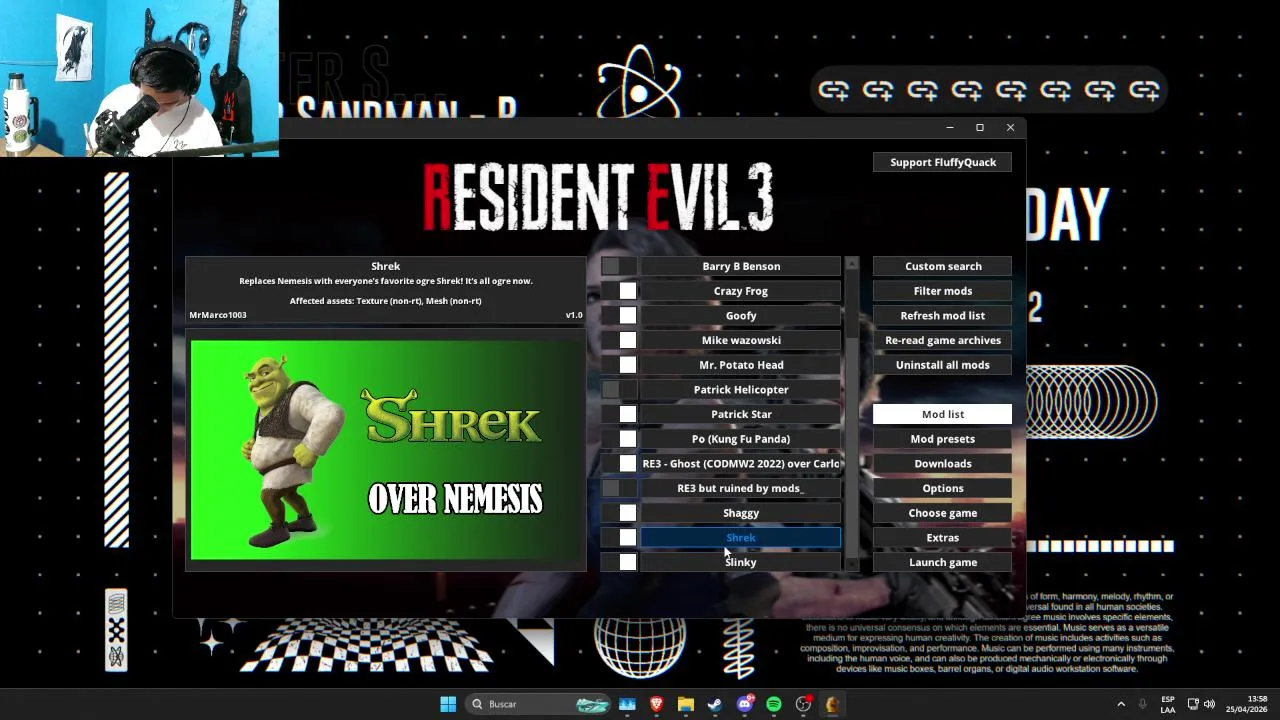The width and height of the screenshot is (1280, 720).
Task: Select the Crazy Frog mod entry
Action: 741,291
